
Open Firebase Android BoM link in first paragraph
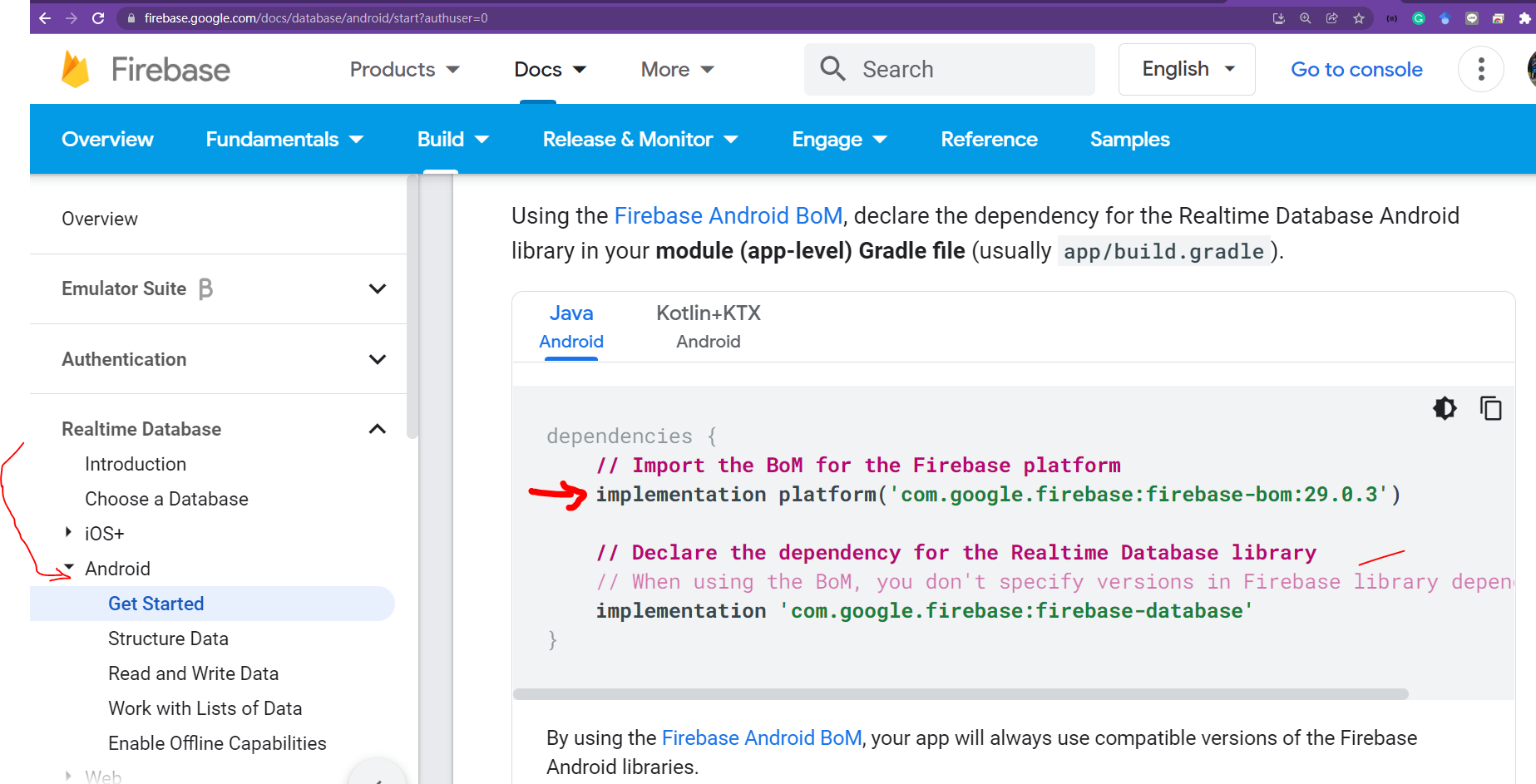click(x=728, y=215)
